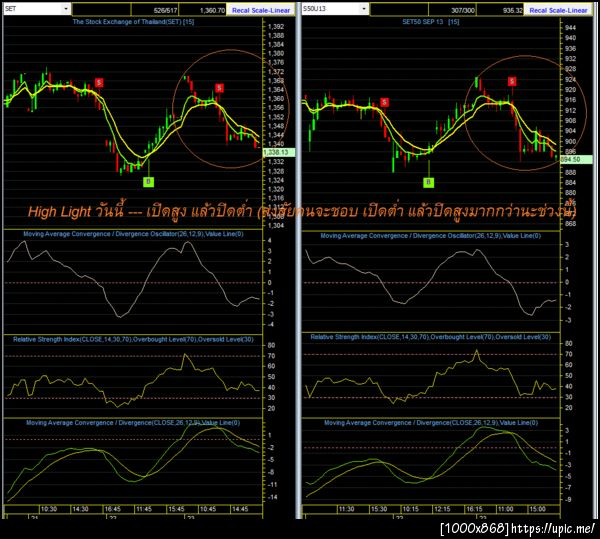Select the 1,338.13 price label on SET axis
The image size is (600, 539).
[x=279, y=153]
